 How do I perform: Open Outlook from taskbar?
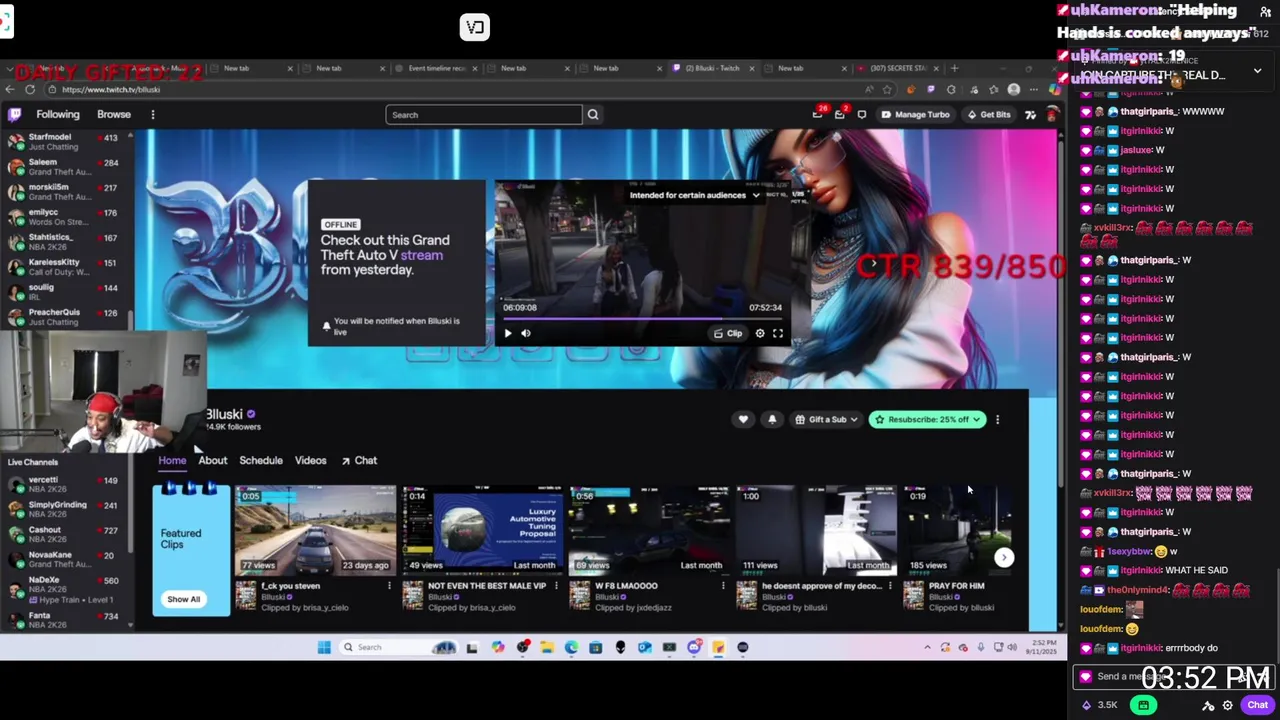click(645, 647)
